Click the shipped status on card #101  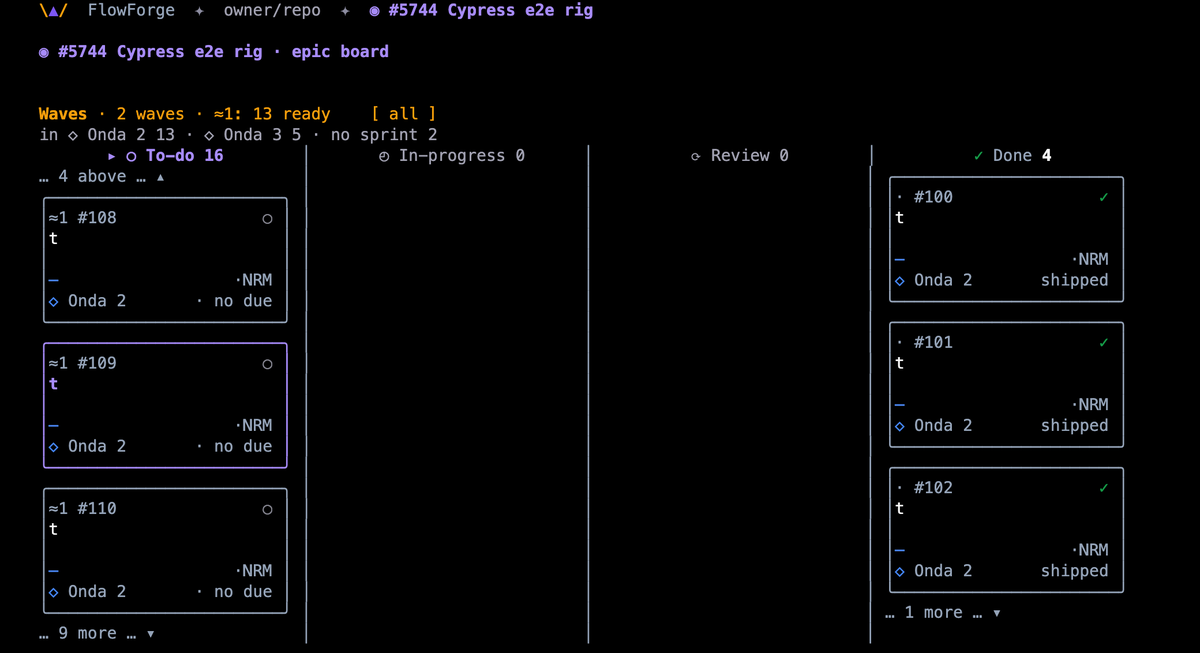[x=1075, y=426]
